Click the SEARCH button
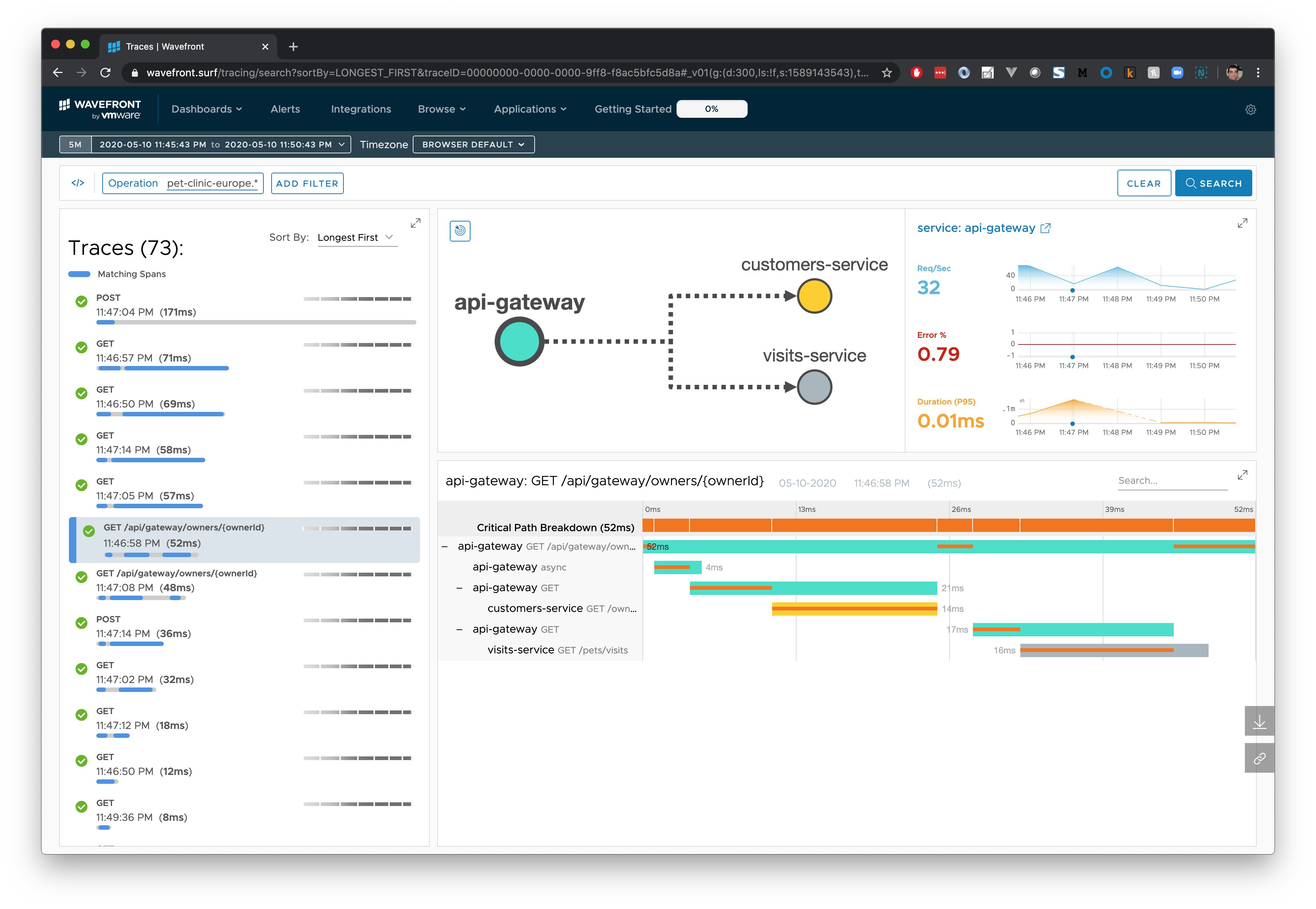The width and height of the screenshot is (1316, 909). (1213, 183)
